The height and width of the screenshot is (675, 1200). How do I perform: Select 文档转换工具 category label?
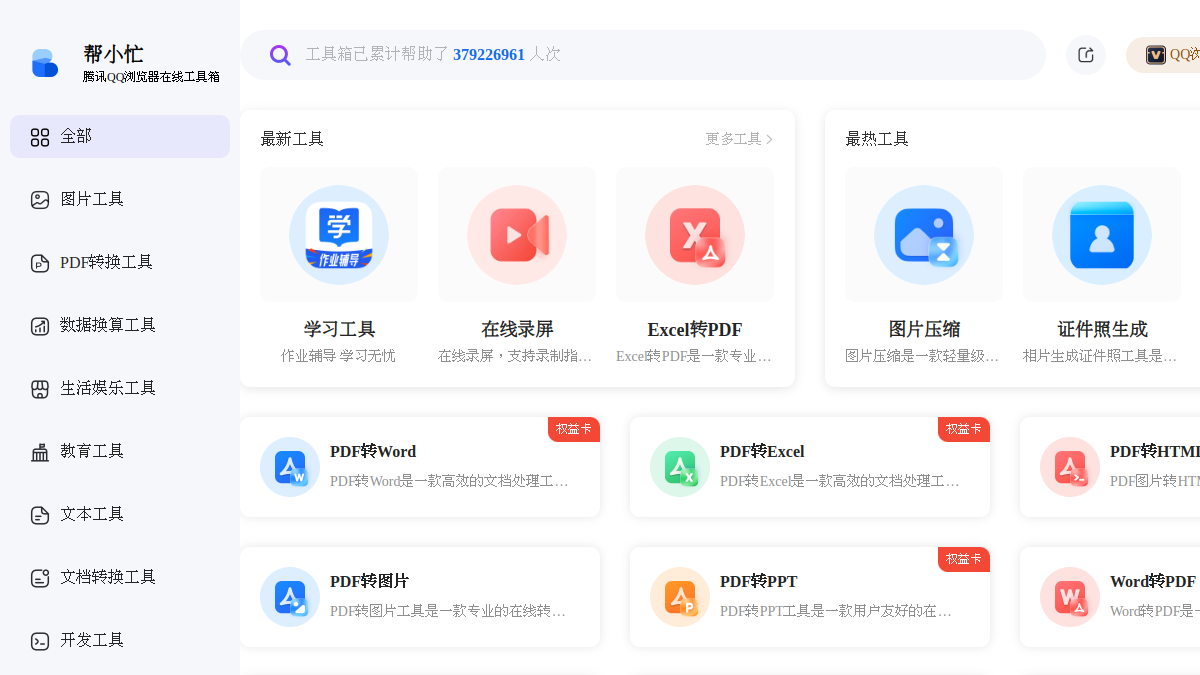pyautogui.click(x=108, y=577)
